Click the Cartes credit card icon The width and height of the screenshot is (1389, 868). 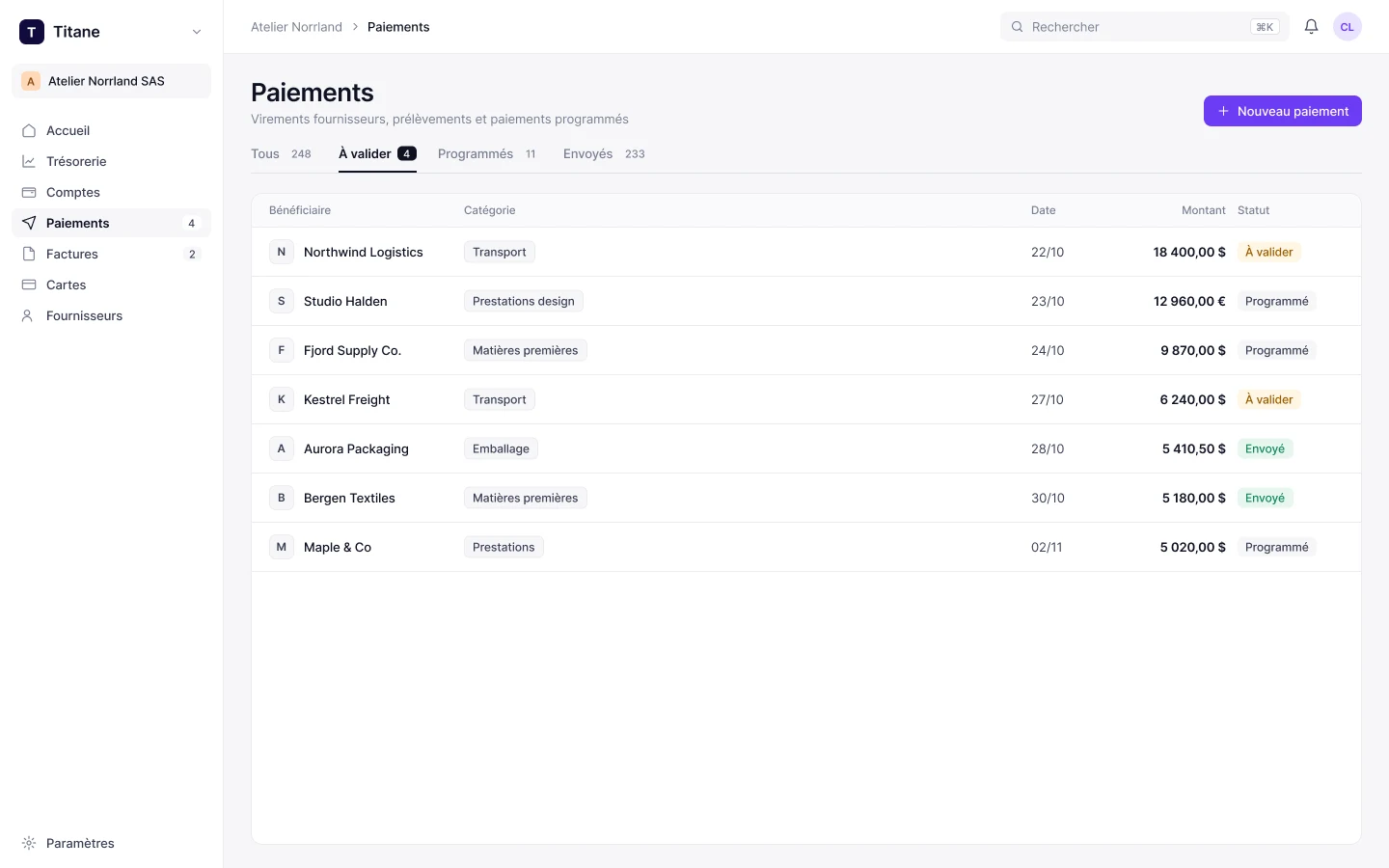[x=29, y=285]
